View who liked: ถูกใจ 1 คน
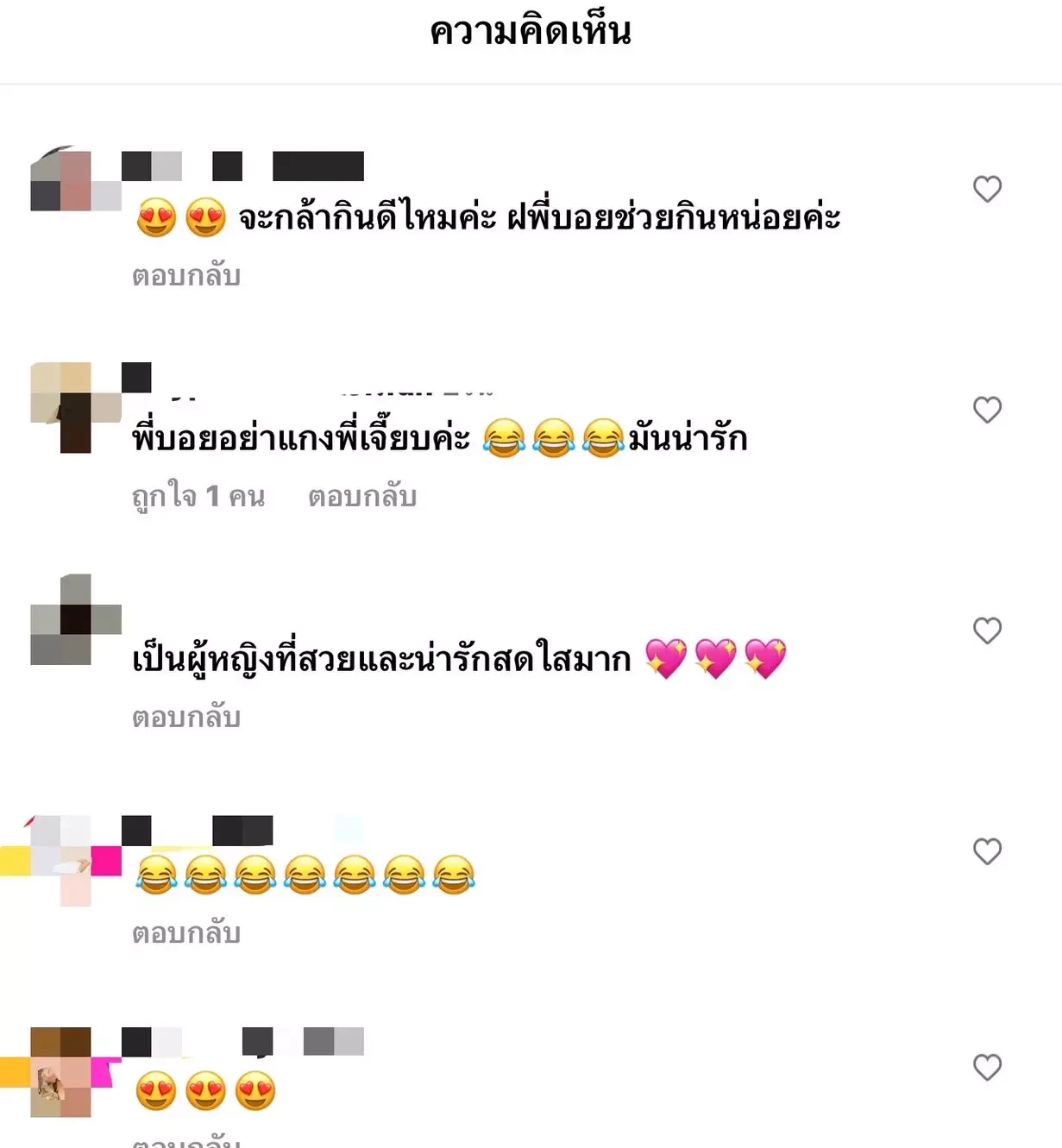 pyautogui.click(x=198, y=497)
